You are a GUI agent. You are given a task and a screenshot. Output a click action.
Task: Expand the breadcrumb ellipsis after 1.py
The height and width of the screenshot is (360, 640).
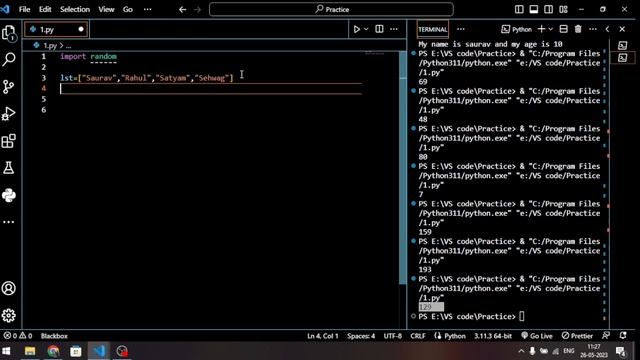coord(68,46)
